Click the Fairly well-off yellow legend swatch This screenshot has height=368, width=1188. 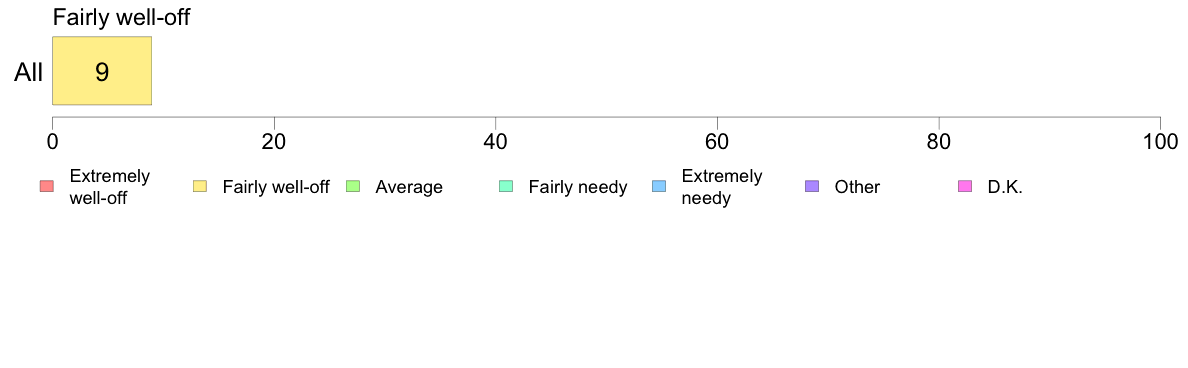(200, 186)
